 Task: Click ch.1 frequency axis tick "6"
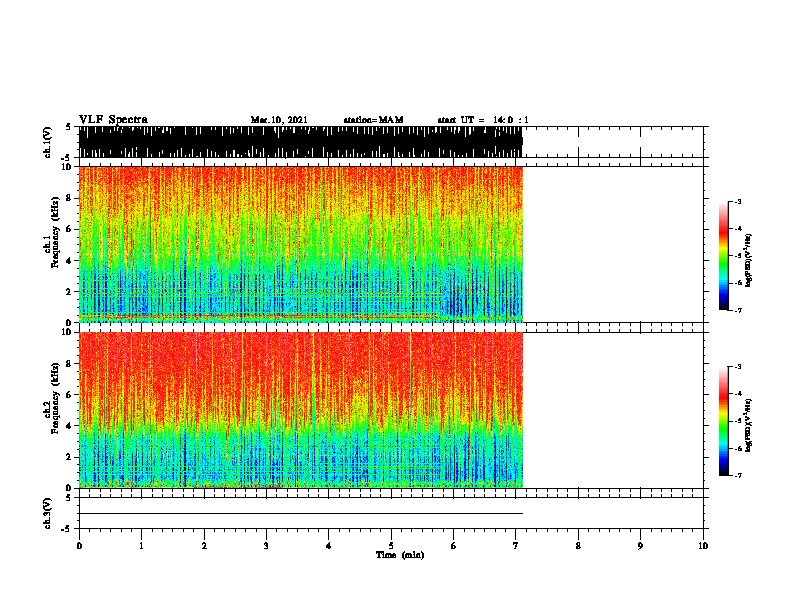click(x=69, y=229)
